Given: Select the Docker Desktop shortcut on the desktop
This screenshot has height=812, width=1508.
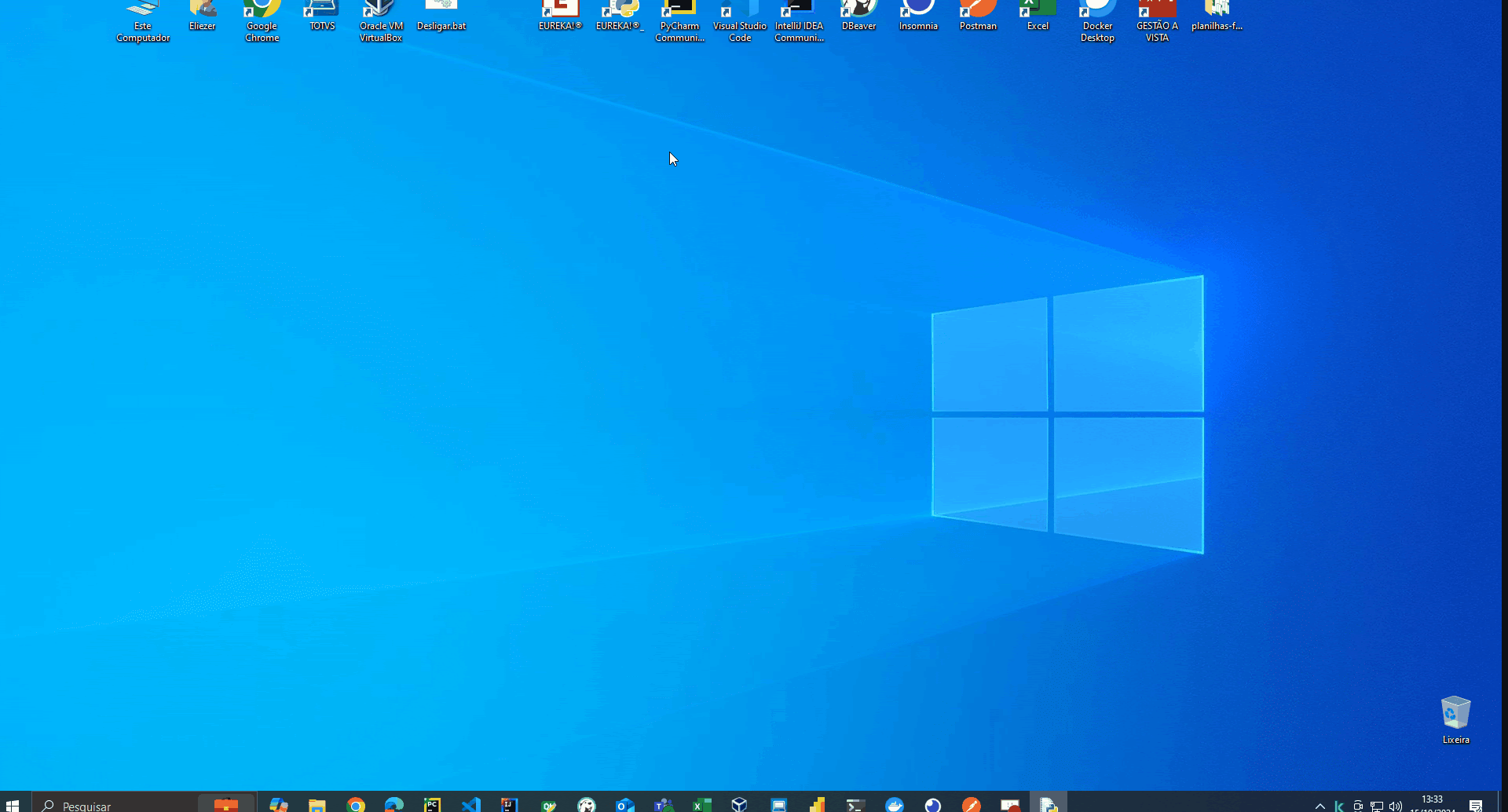Looking at the screenshot, I should (x=1097, y=22).
